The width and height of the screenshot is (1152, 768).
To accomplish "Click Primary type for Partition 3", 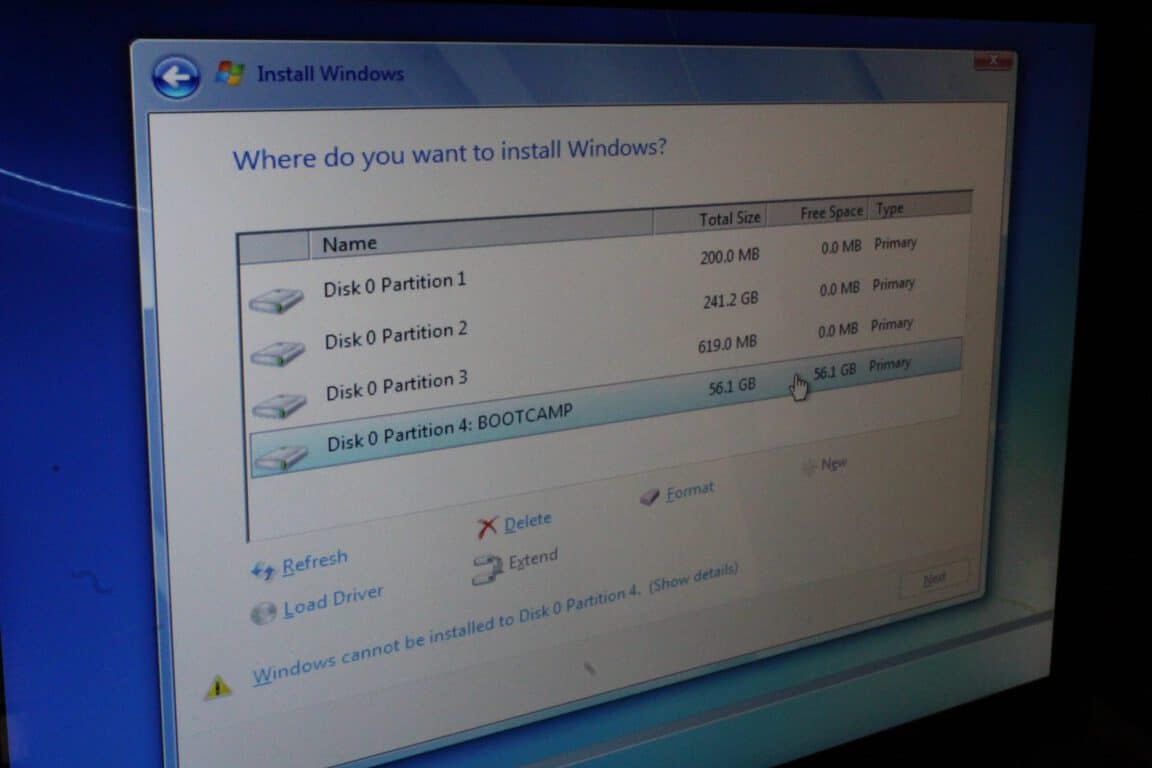I will tap(892, 324).
